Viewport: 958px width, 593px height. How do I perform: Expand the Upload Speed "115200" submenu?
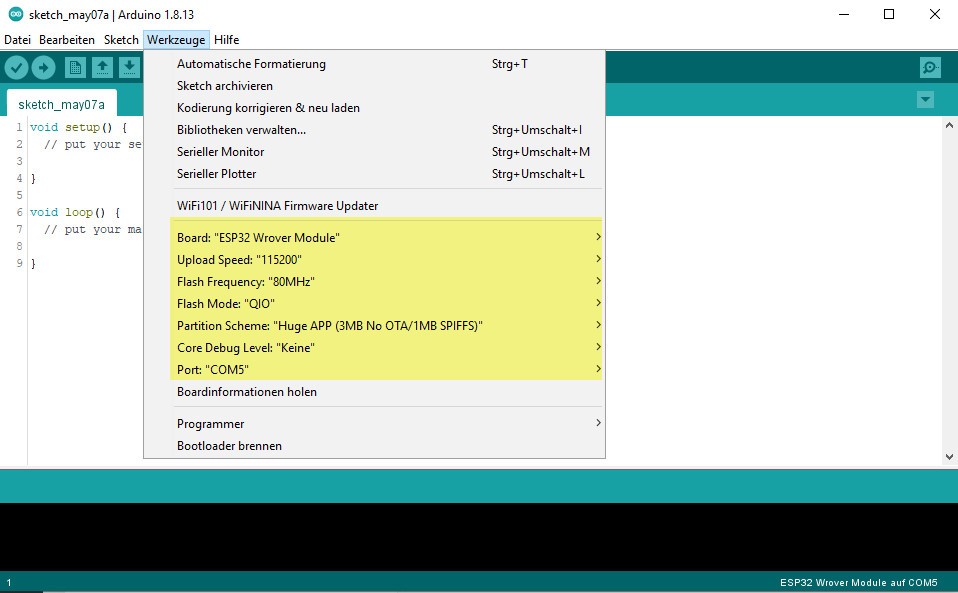click(388, 260)
